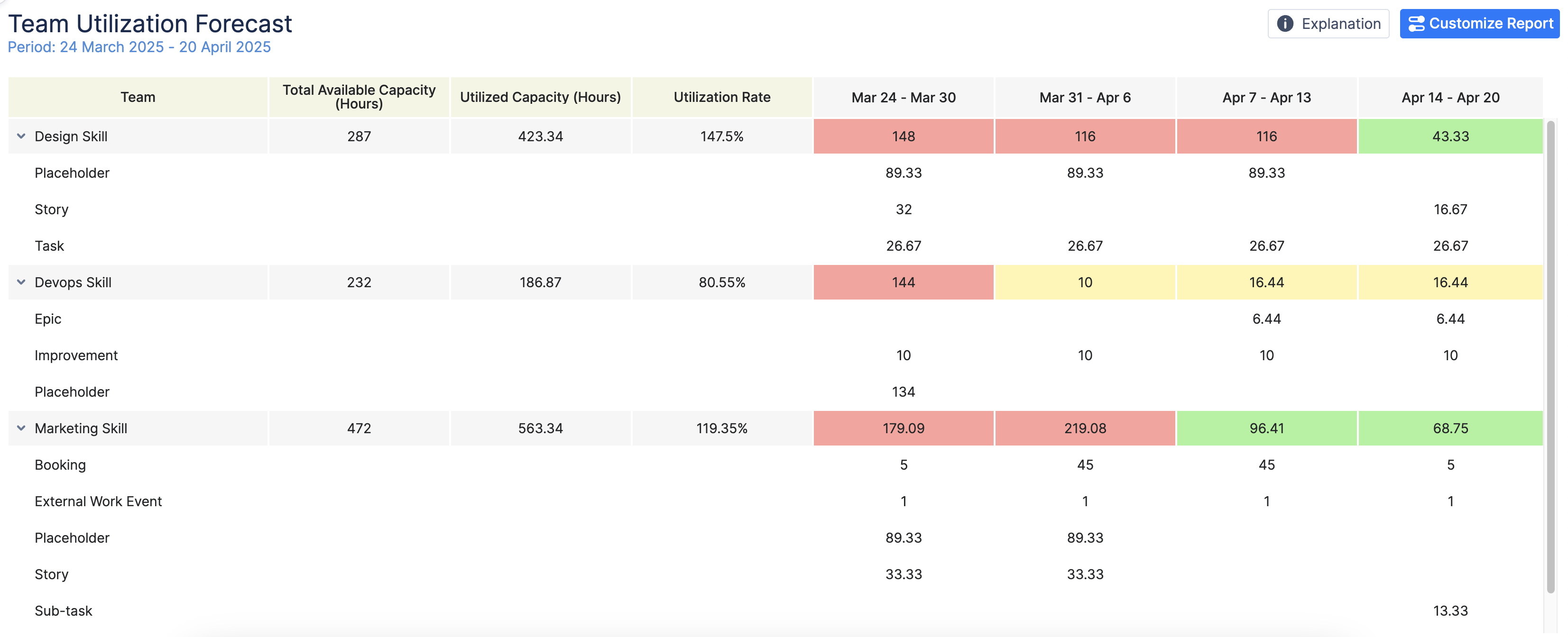
Task: Open the Customize Report button
Action: [x=1479, y=24]
